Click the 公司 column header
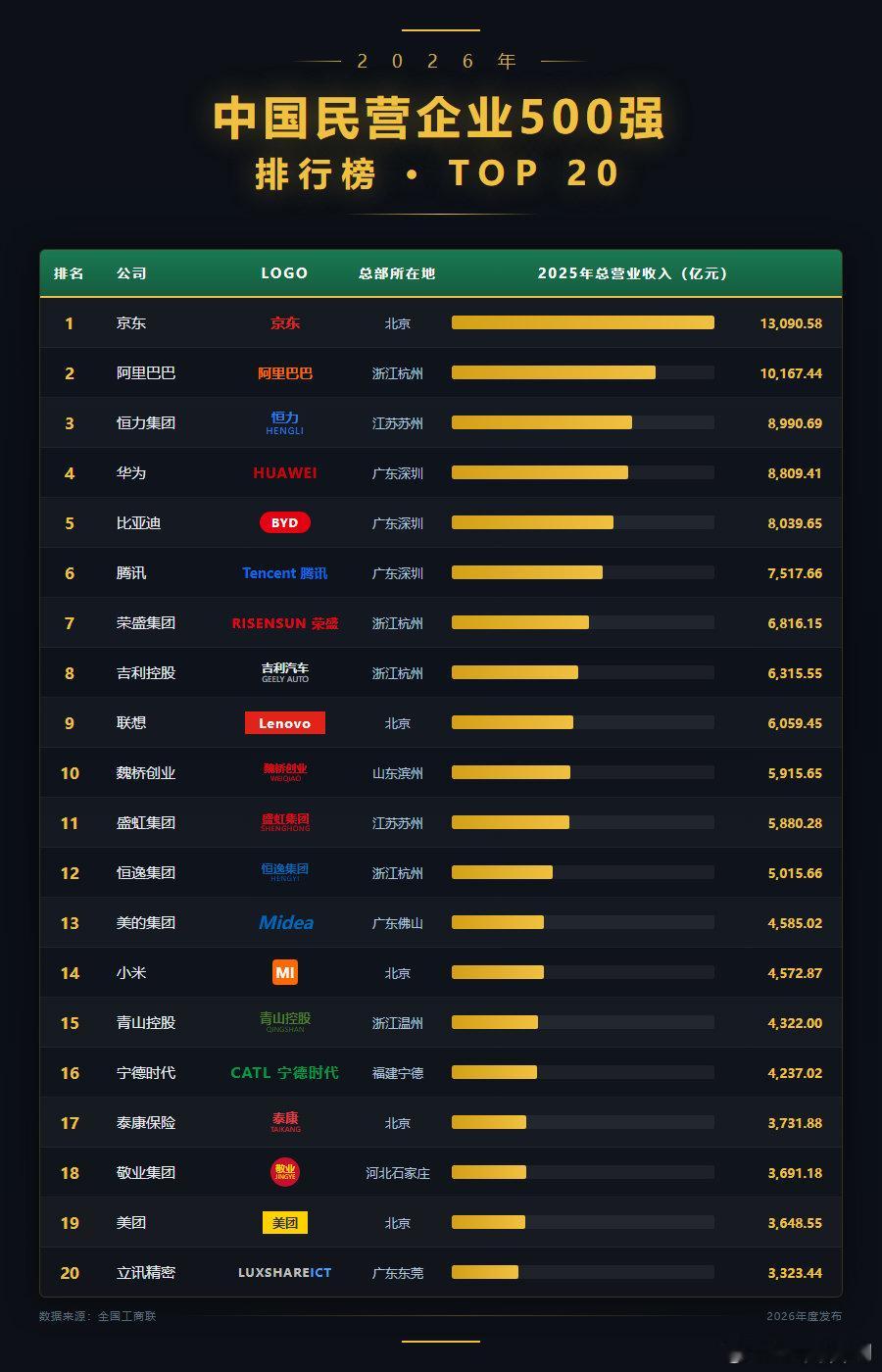Viewport: 882px width, 1372px height. coord(131,273)
